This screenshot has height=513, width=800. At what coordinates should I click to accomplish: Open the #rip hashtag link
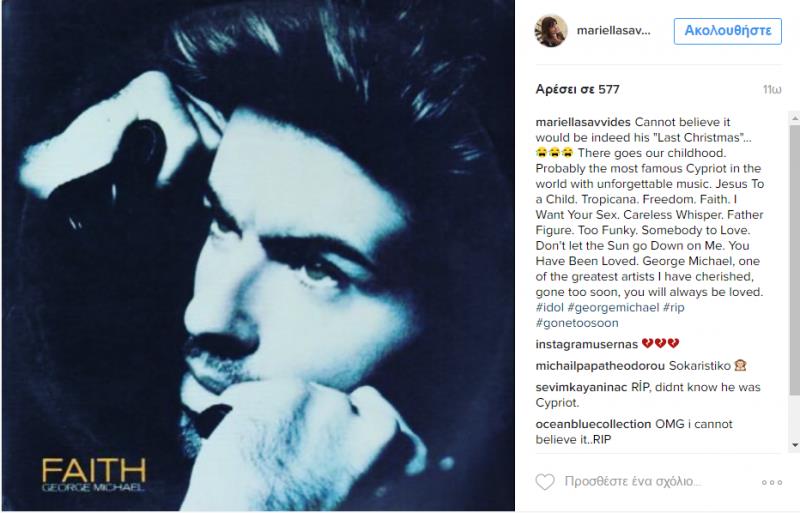(673, 307)
